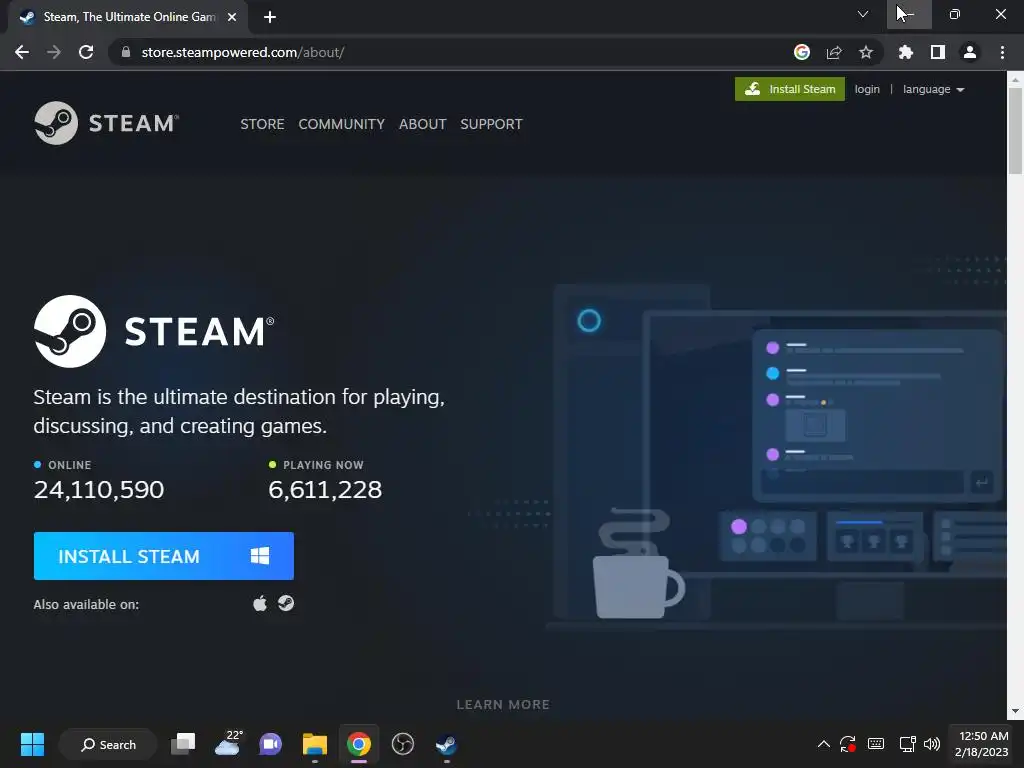
Task: Click the browser forward arrow
Action: tap(54, 52)
